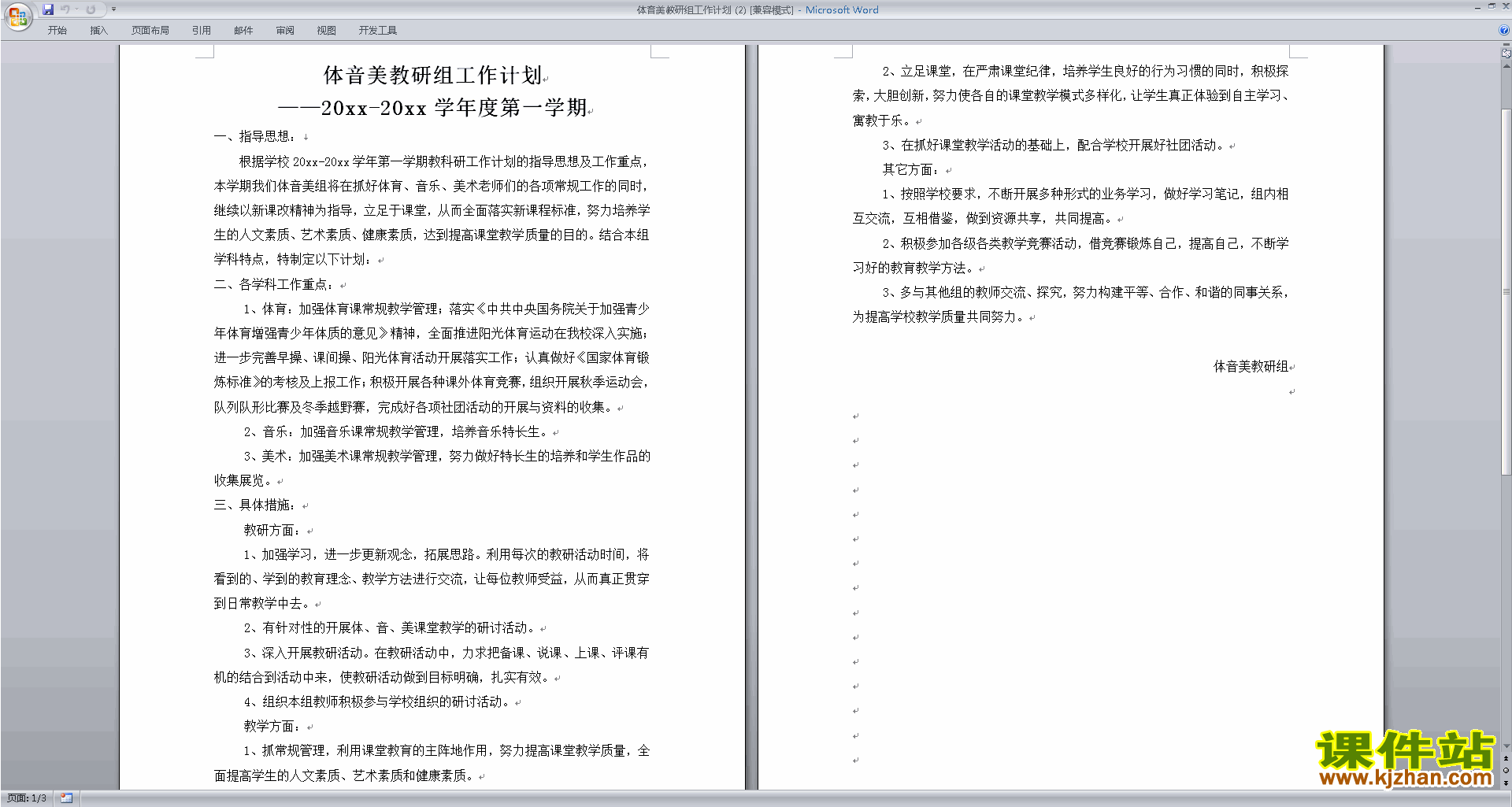The height and width of the screenshot is (807, 1512).
Task: Open the 开发工具 tab
Action: 378,31
